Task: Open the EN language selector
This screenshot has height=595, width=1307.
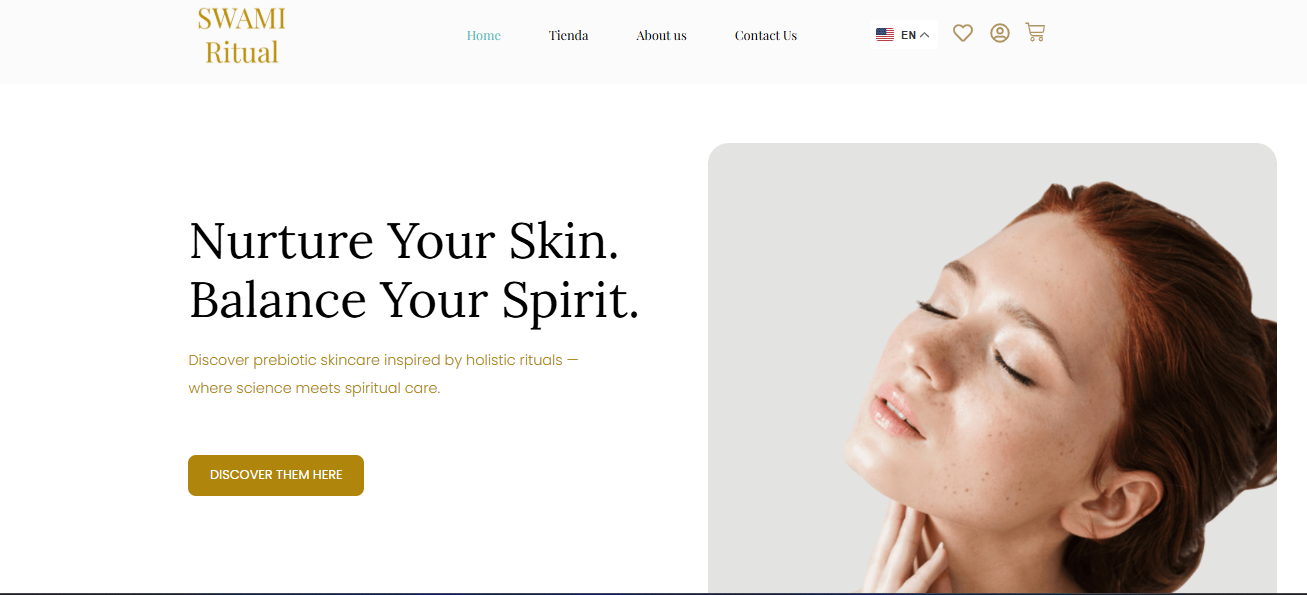Action: tap(904, 35)
